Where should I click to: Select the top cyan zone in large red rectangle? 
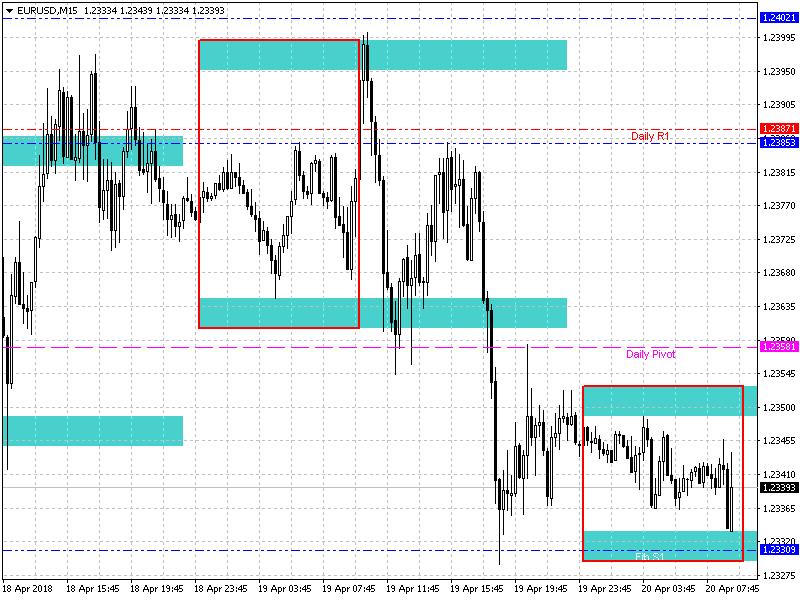coord(278,55)
